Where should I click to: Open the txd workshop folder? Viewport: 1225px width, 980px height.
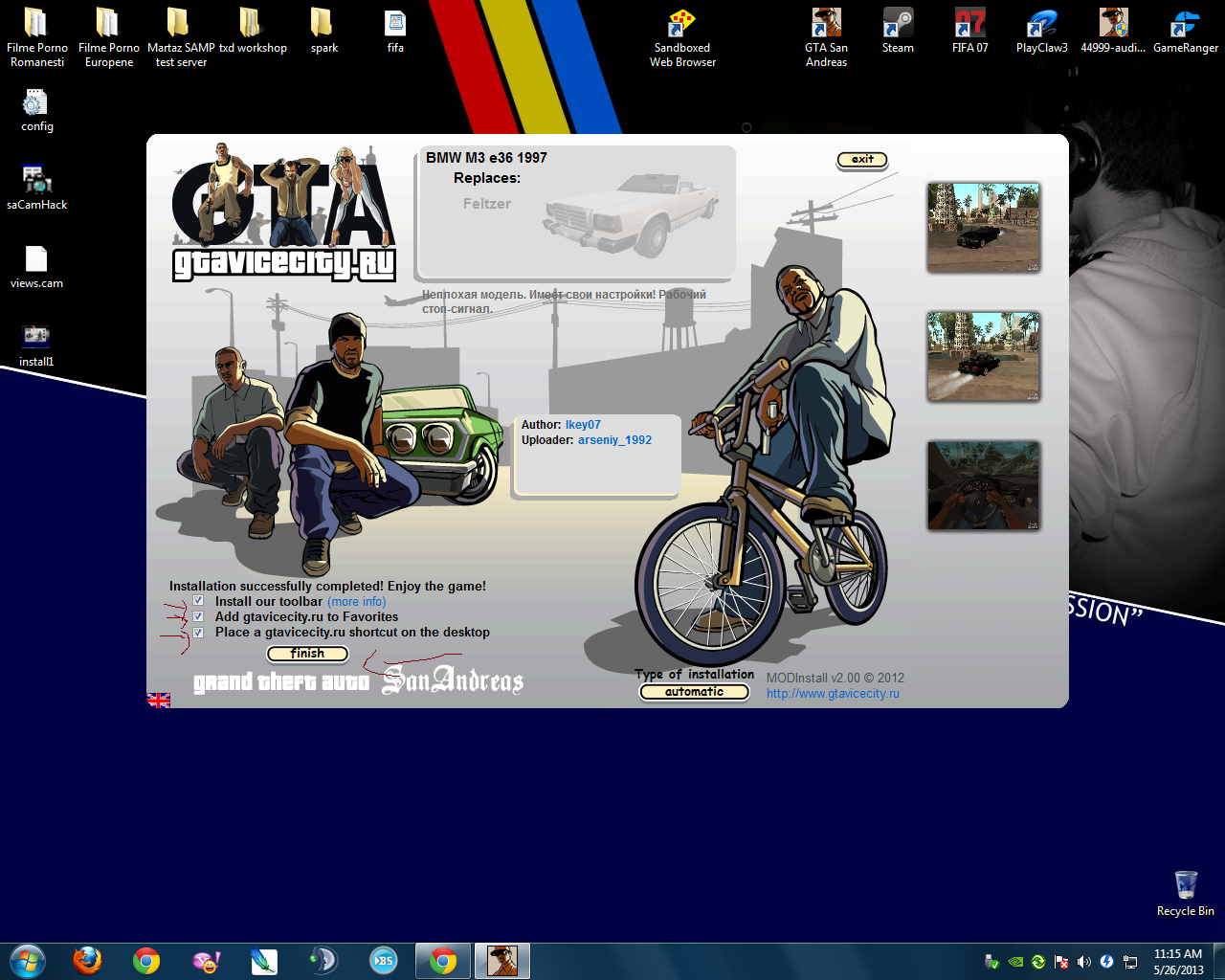click(252, 32)
